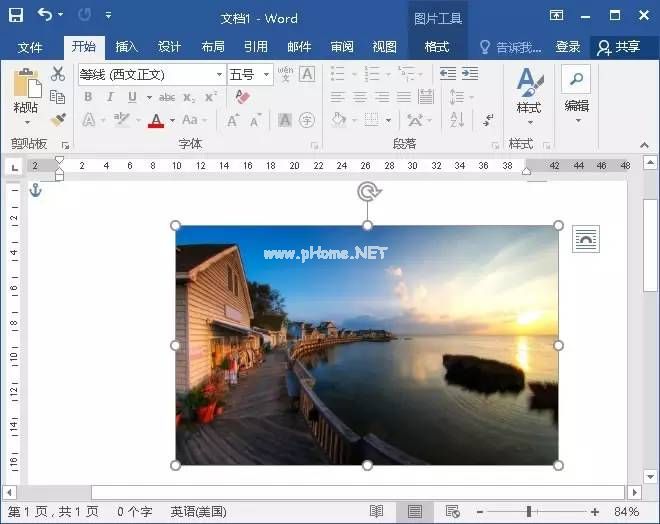Switch to the 布局 (Layout) tab
660x524 pixels.
(213, 47)
